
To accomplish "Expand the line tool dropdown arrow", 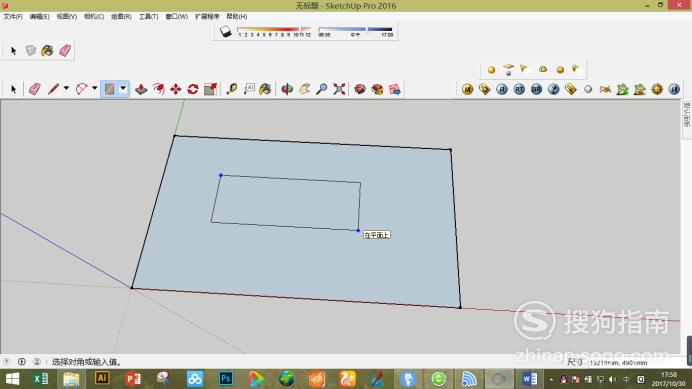I will [66, 88].
